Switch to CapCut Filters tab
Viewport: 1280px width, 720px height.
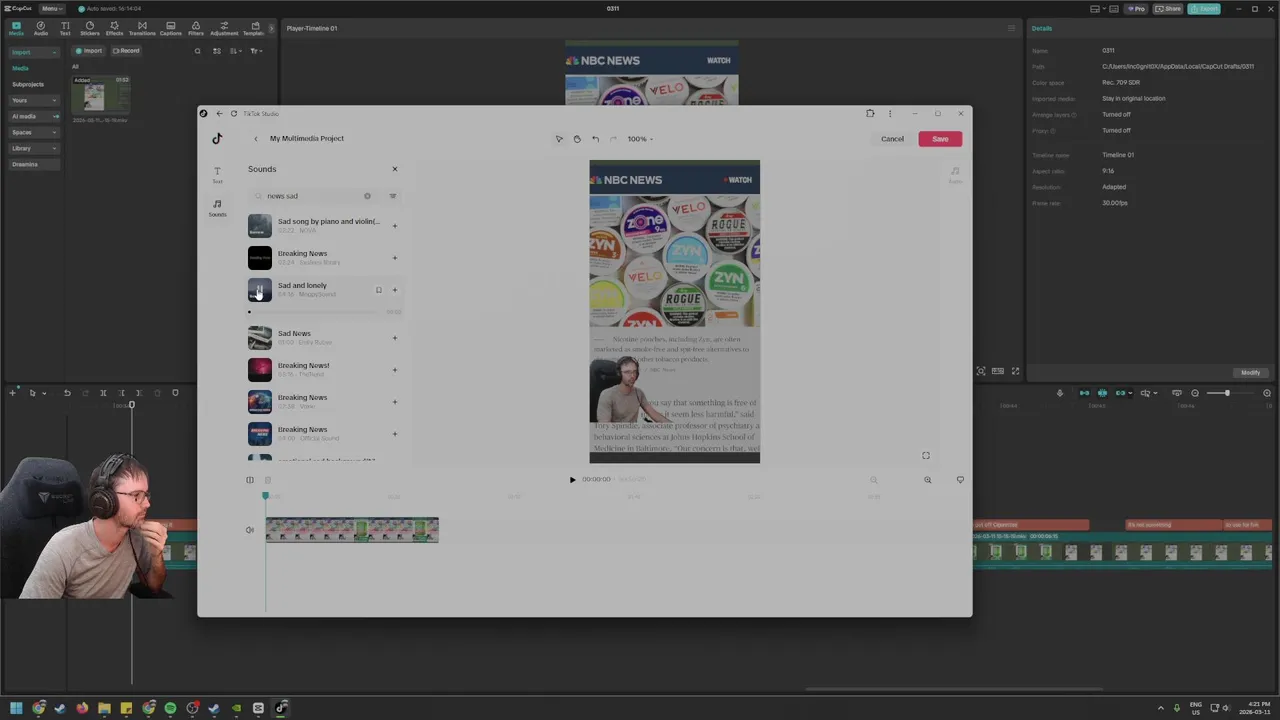click(196, 28)
